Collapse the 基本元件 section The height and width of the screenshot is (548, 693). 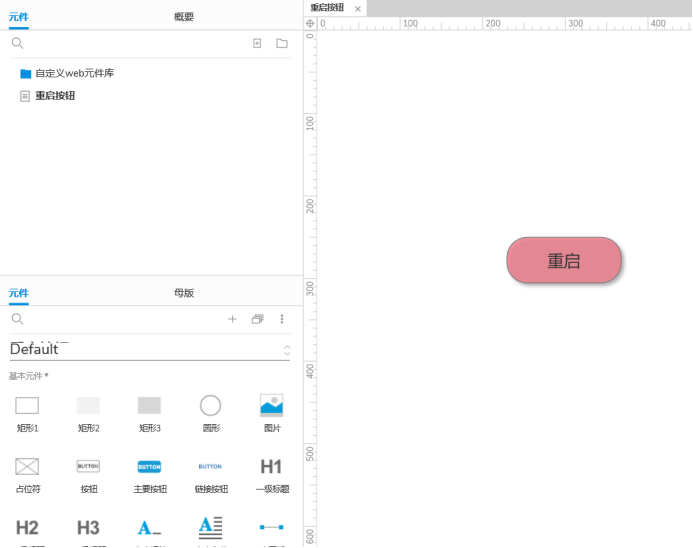click(x=29, y=376)
